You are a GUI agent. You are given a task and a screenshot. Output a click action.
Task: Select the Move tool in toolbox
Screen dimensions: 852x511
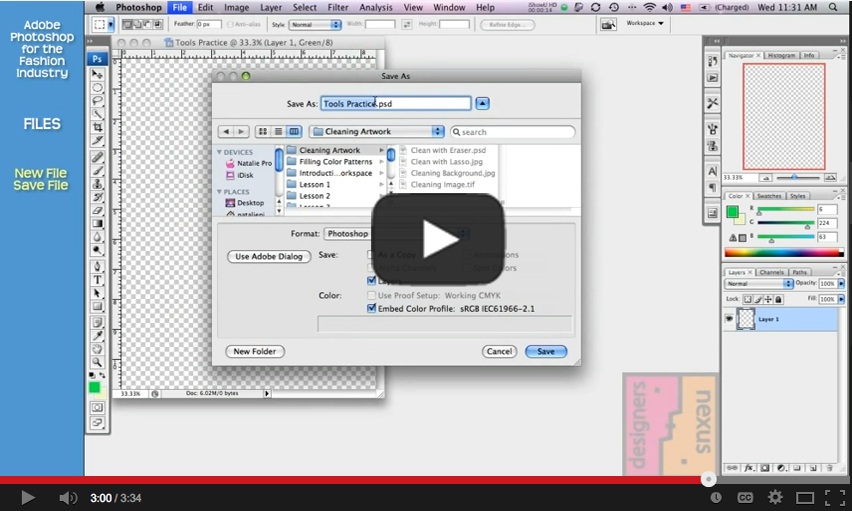(x=97, y=74)
